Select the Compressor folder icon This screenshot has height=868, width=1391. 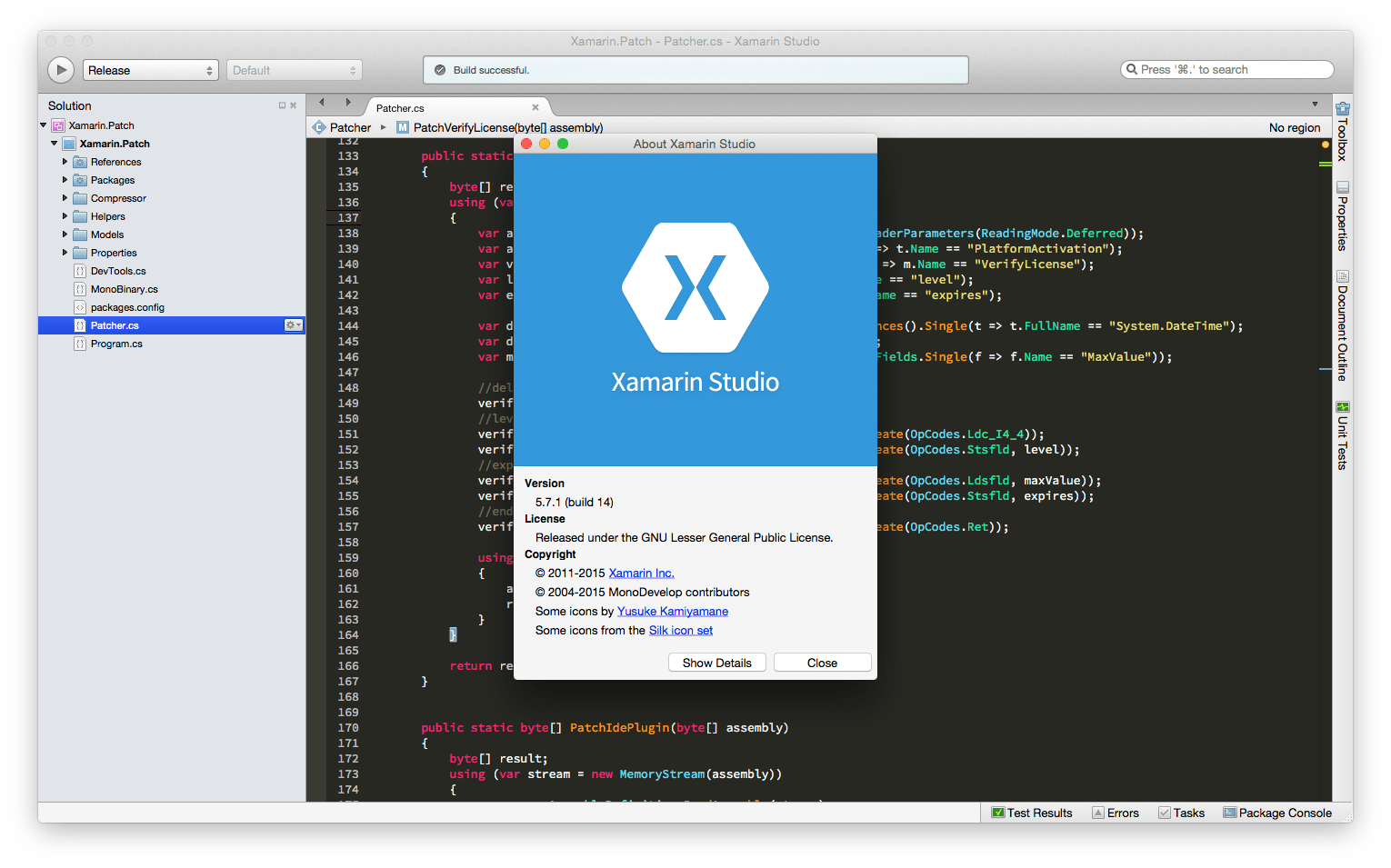pyautogui.click(x=80, y=198)
